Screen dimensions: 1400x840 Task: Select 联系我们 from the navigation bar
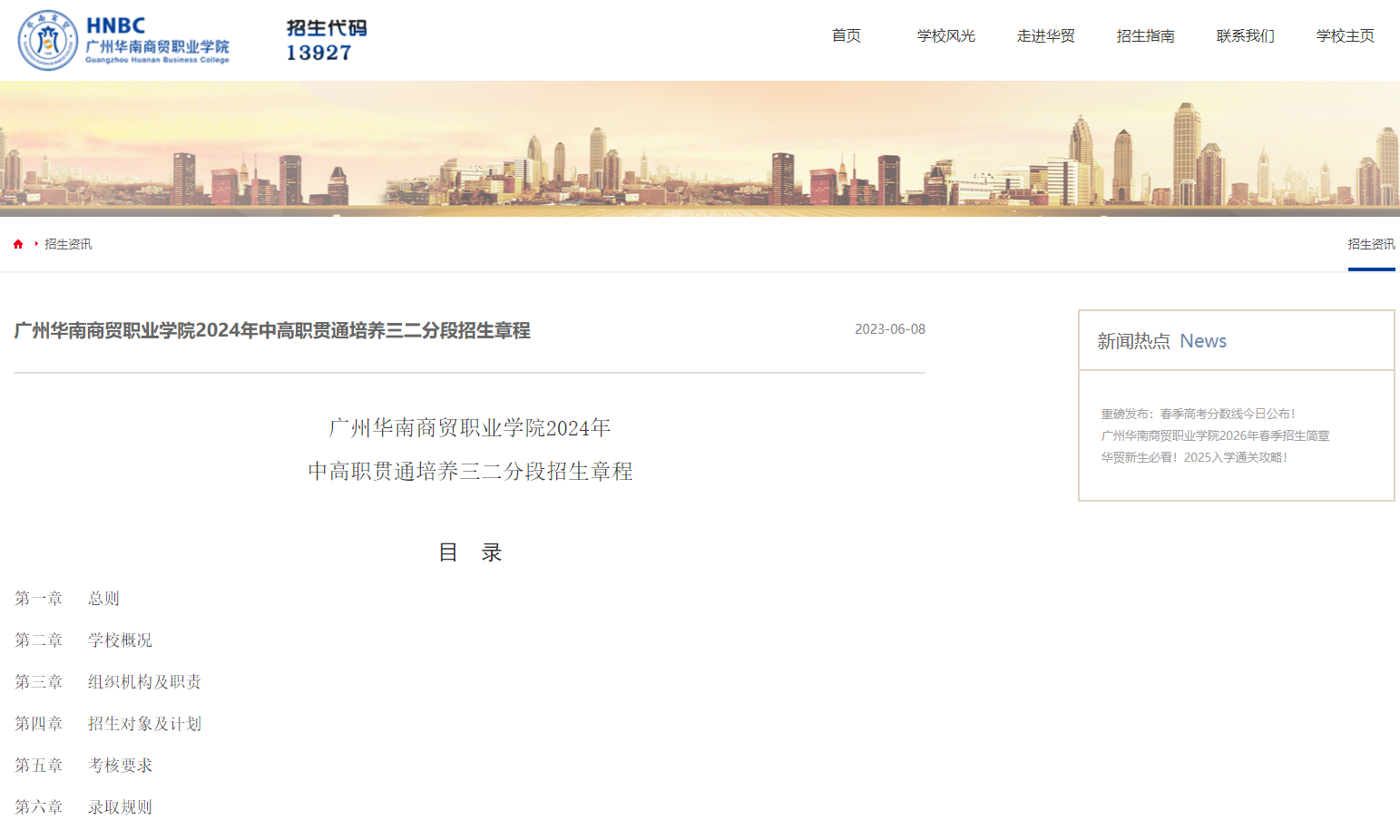tap(1245, 36)
